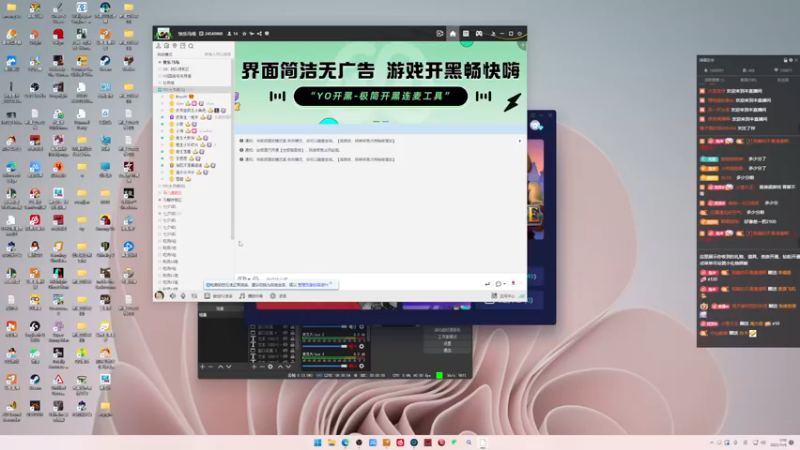This screenshot has height=450, width=800.
Task: Click the add scene plus button in OBS
Action: click(203, 366)
